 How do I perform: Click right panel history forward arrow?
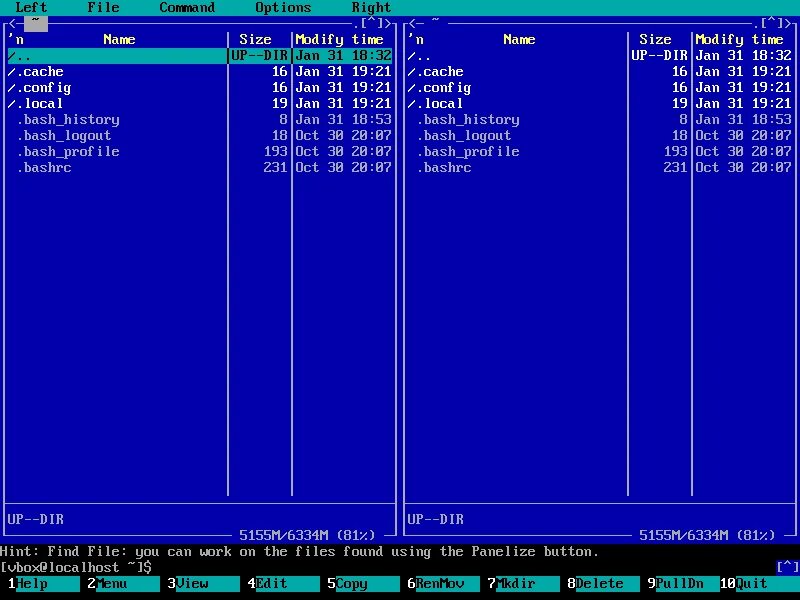click(788, 23)
